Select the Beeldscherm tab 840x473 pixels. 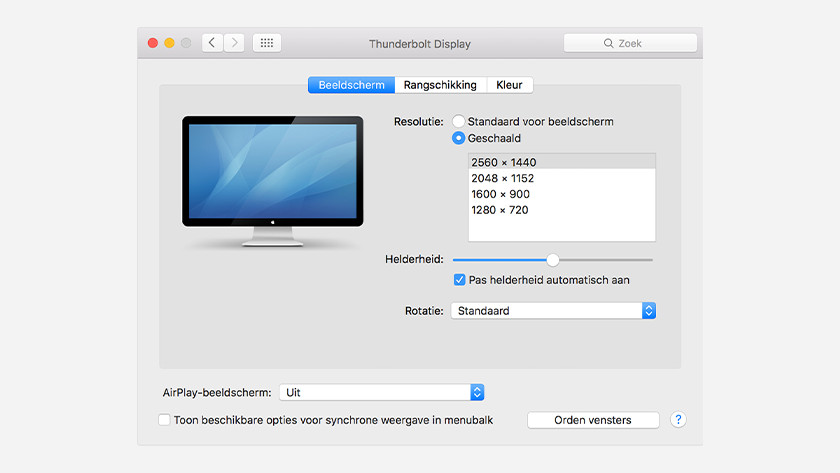pos(351,85)
